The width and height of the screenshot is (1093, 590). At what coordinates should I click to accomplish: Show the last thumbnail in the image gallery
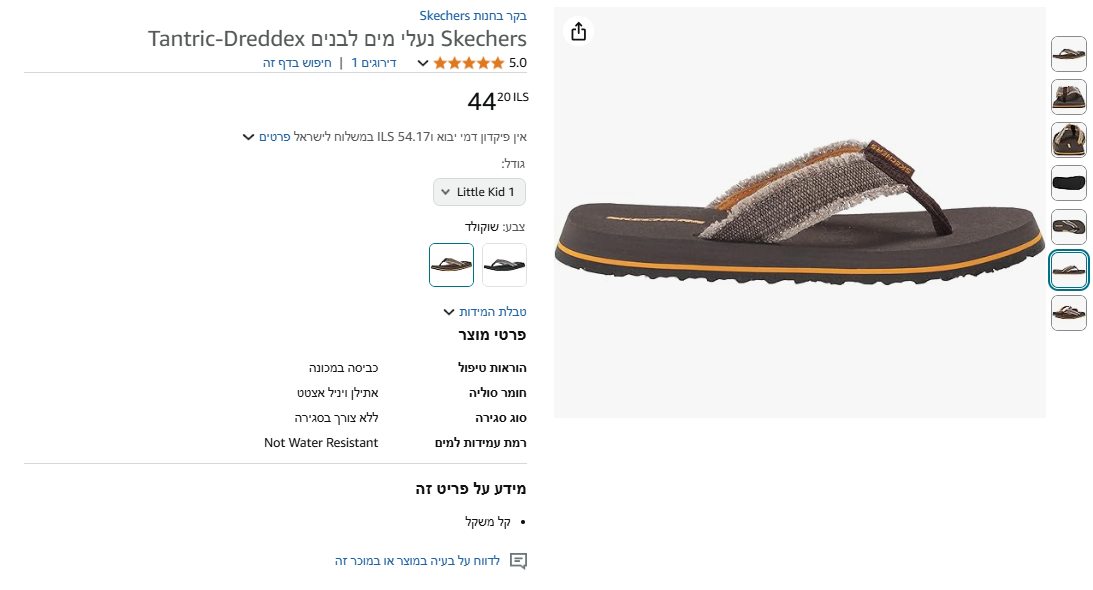click(x=1068, y=313)
